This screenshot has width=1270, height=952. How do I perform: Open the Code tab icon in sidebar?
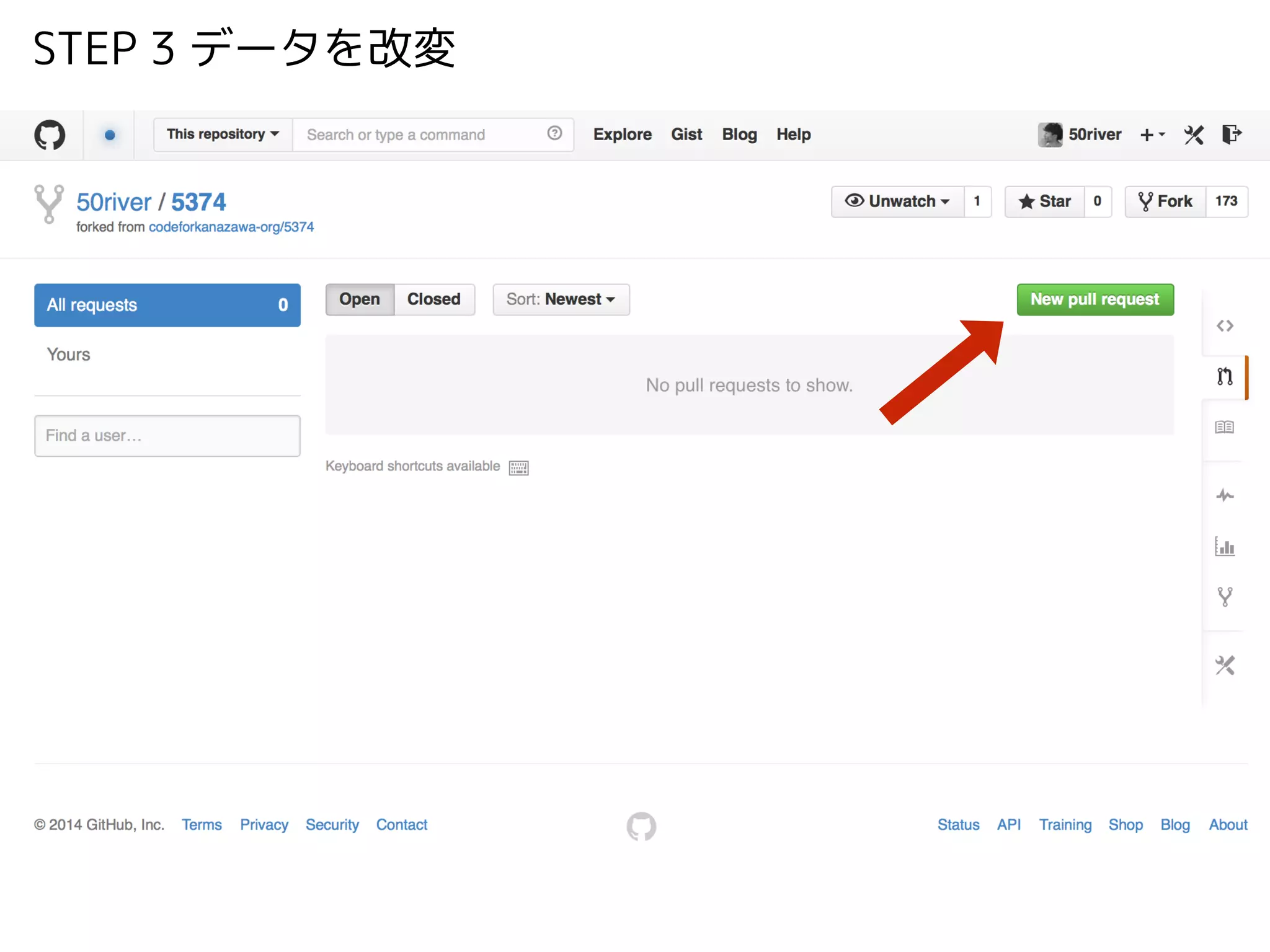point(1225,325)
